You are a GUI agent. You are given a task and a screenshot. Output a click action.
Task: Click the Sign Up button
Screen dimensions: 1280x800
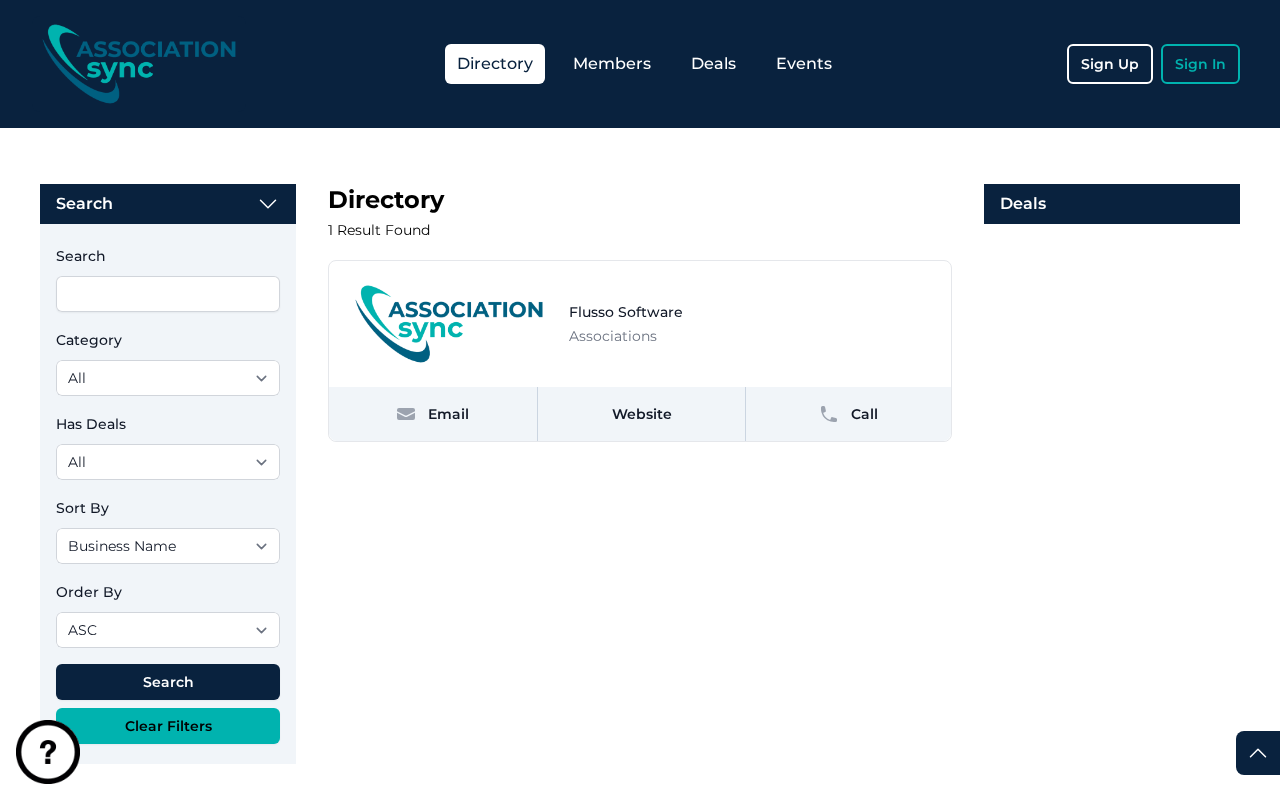pos(1110,64)
